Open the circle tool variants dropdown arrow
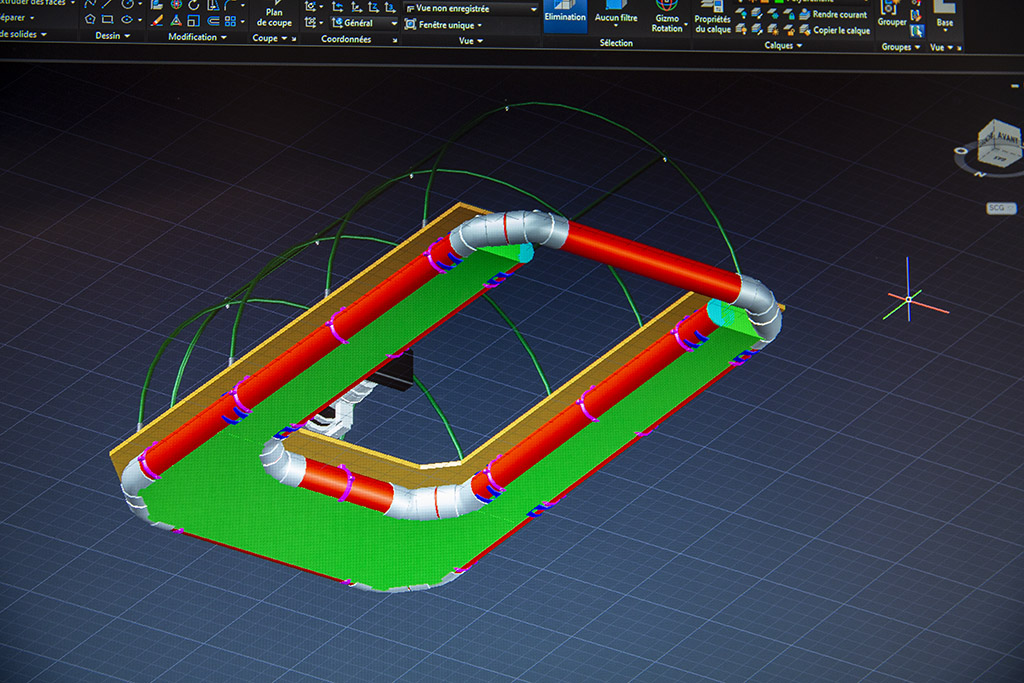 click(x=140, y=5)
